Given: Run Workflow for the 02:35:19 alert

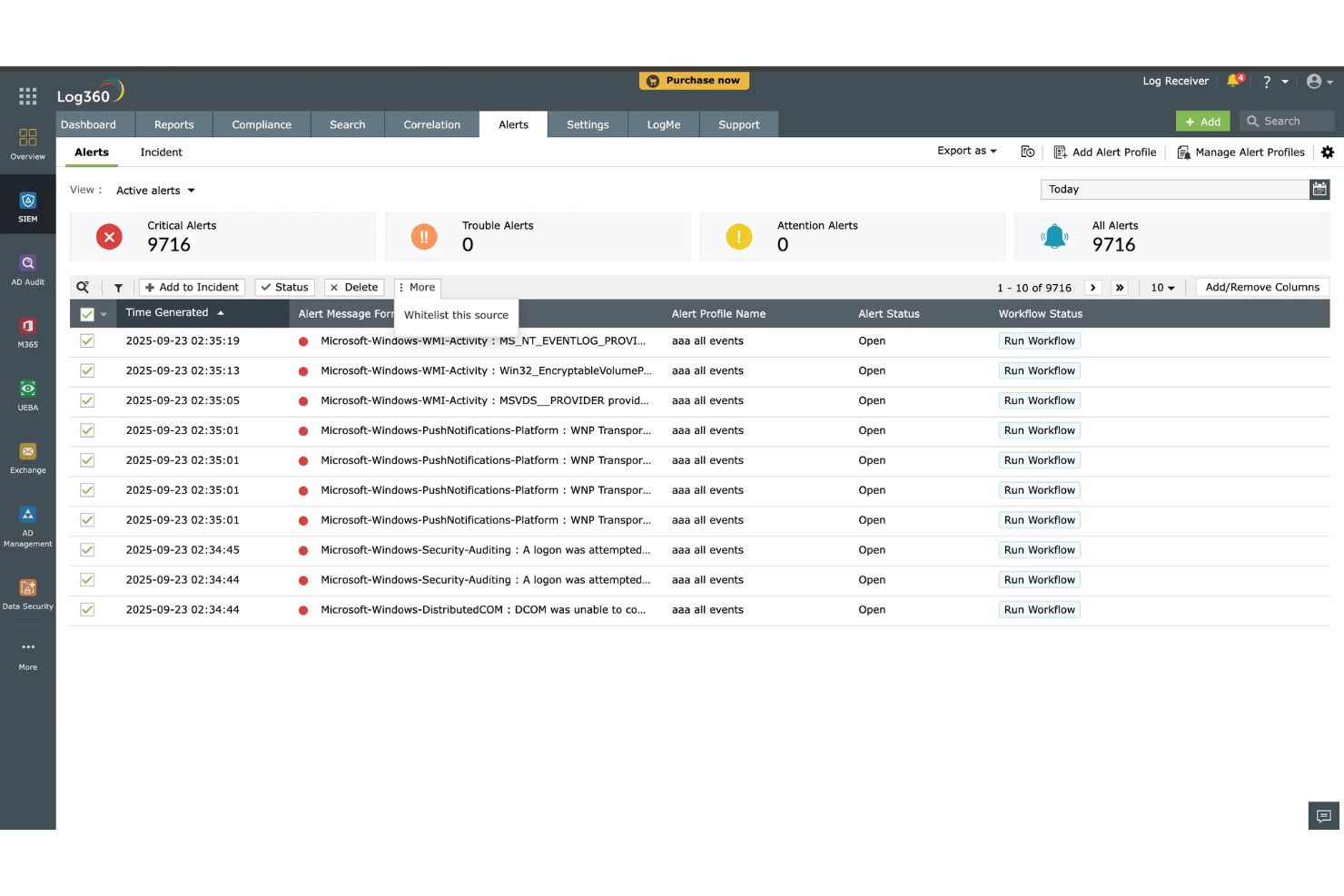Looking at the screenshot, I should pos(1040,341).
